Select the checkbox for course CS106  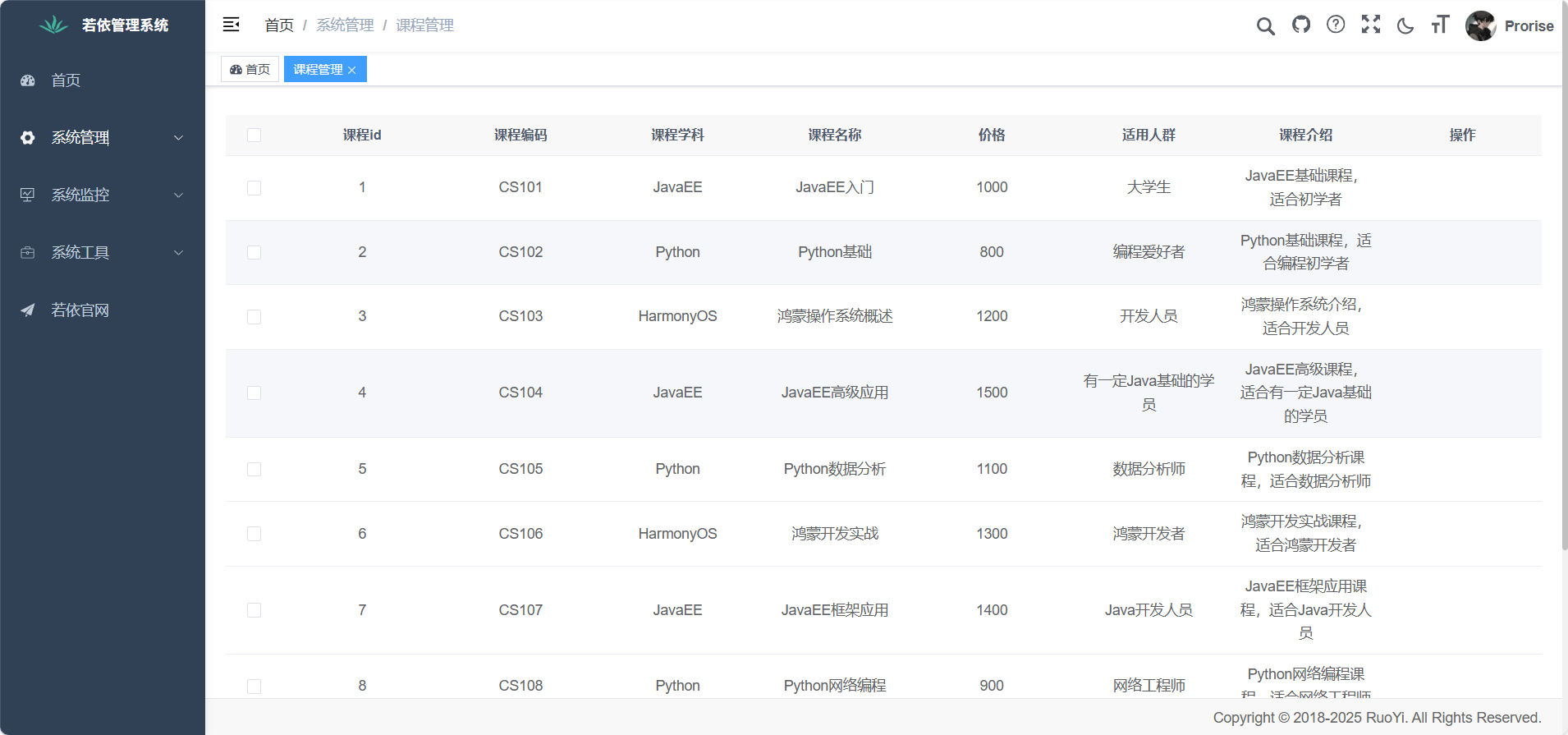[x=254, y=534]
